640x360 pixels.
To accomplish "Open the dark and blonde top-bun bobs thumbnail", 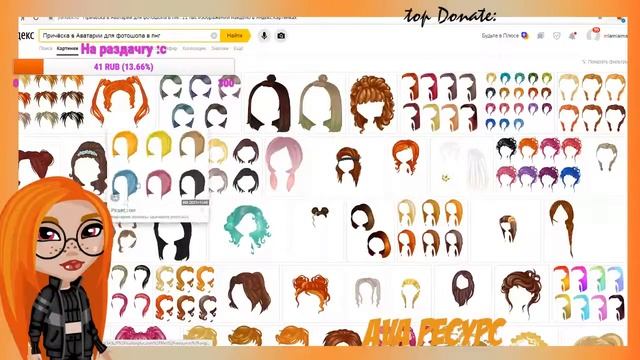I will 295,103.
